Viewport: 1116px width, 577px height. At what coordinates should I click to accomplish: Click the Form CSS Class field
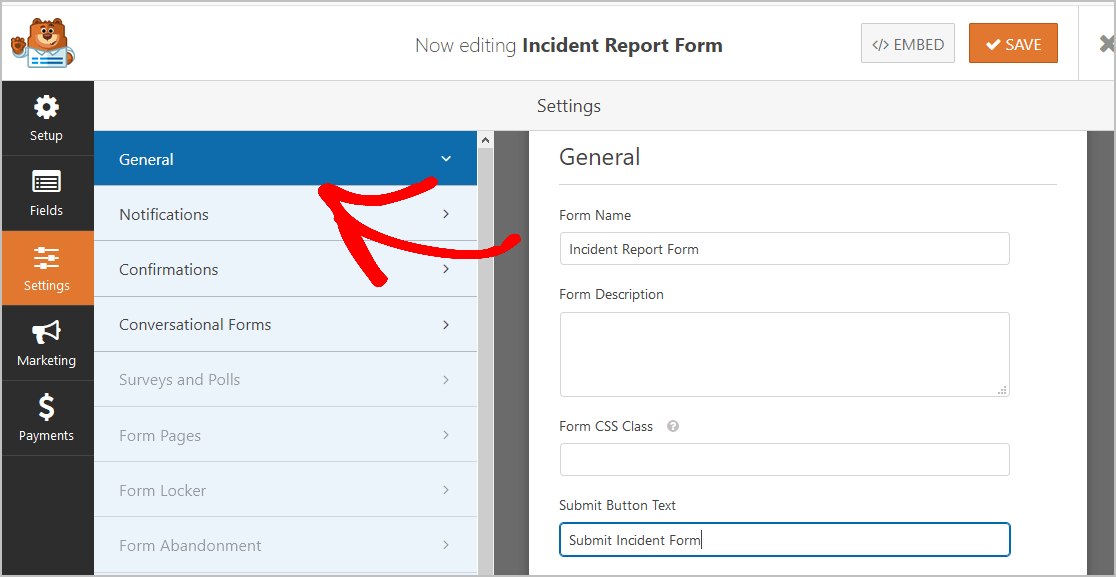(x=784, y=460)
